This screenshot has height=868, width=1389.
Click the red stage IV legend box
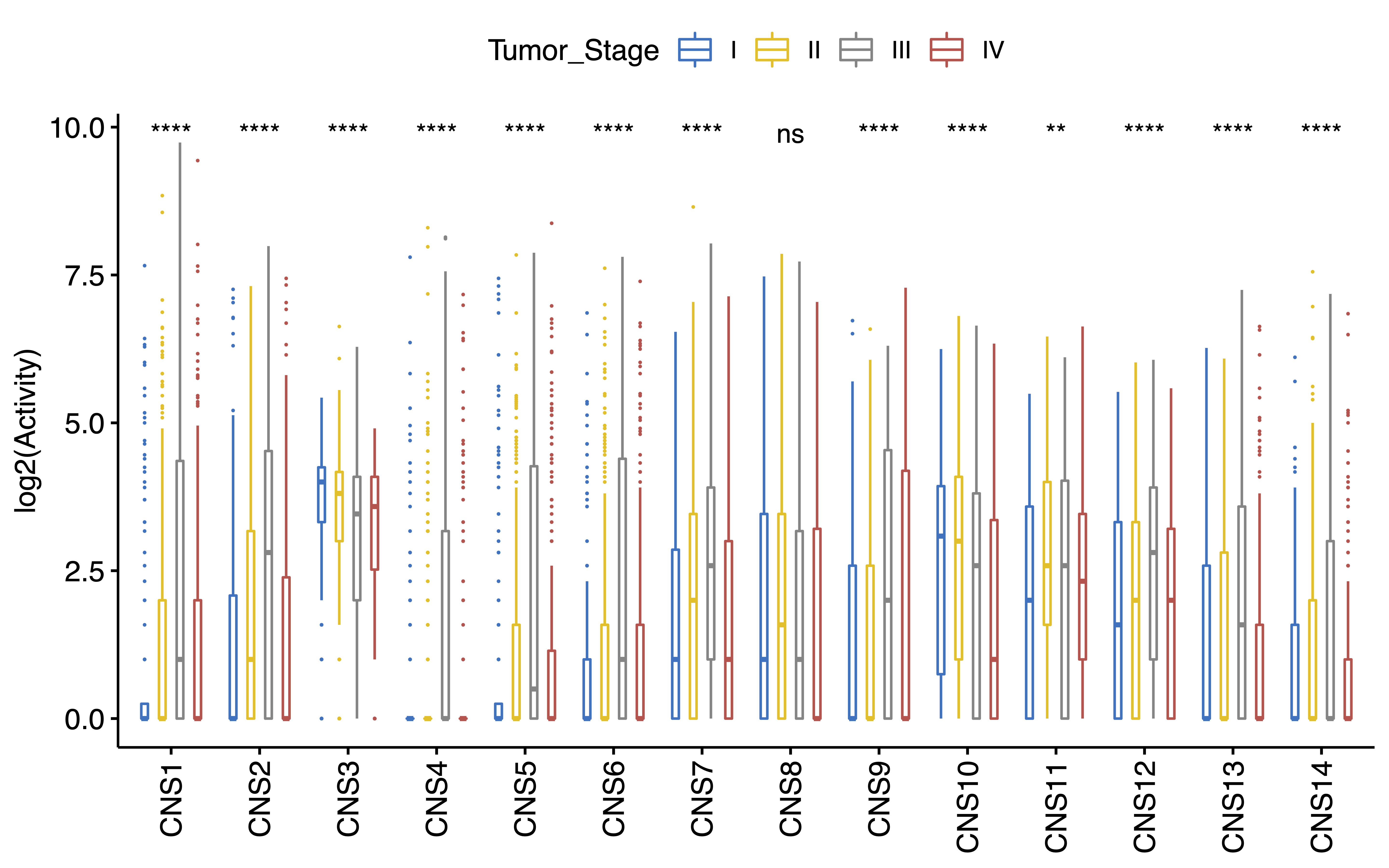click(946, 49)
